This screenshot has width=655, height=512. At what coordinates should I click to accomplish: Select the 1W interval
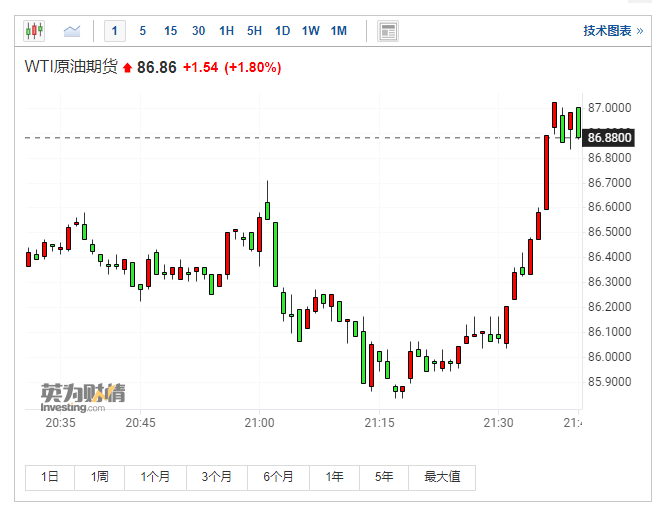[x=310, y=31]
